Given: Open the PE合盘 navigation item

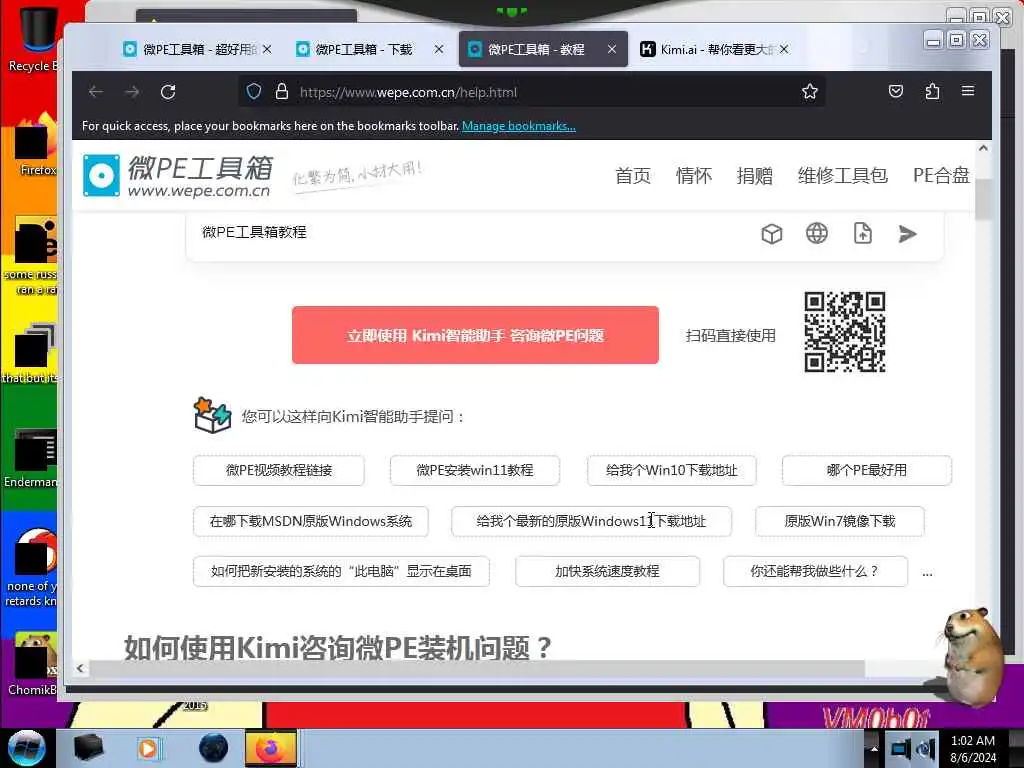Looking at the screenshot, I should pyautogui.click(x=941, y=176).
